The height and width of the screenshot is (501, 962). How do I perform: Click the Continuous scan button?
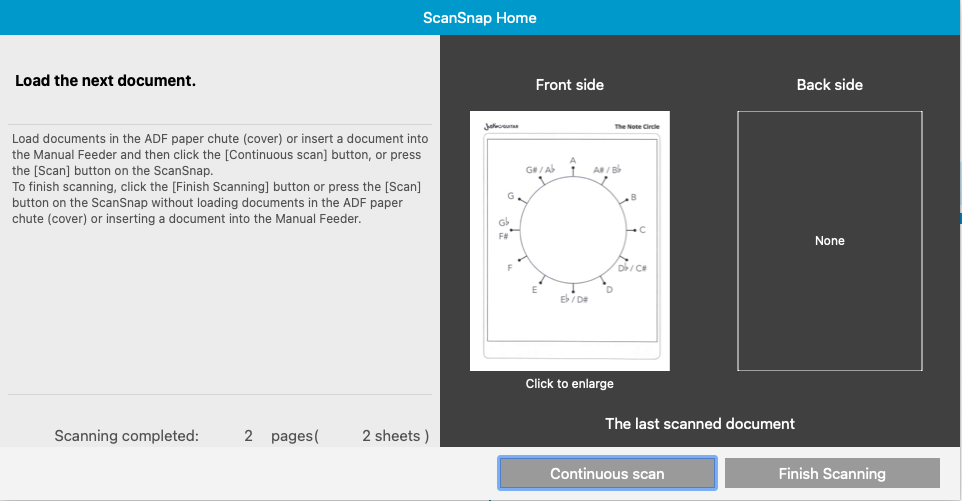click(x=607, y=473)
